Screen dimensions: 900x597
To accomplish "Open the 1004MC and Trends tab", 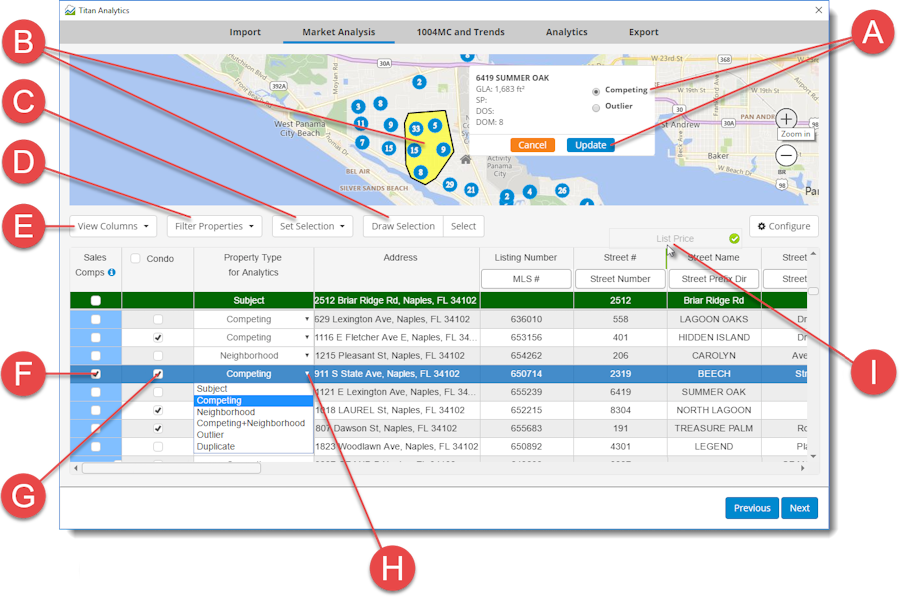I will (x=460, y=32).
